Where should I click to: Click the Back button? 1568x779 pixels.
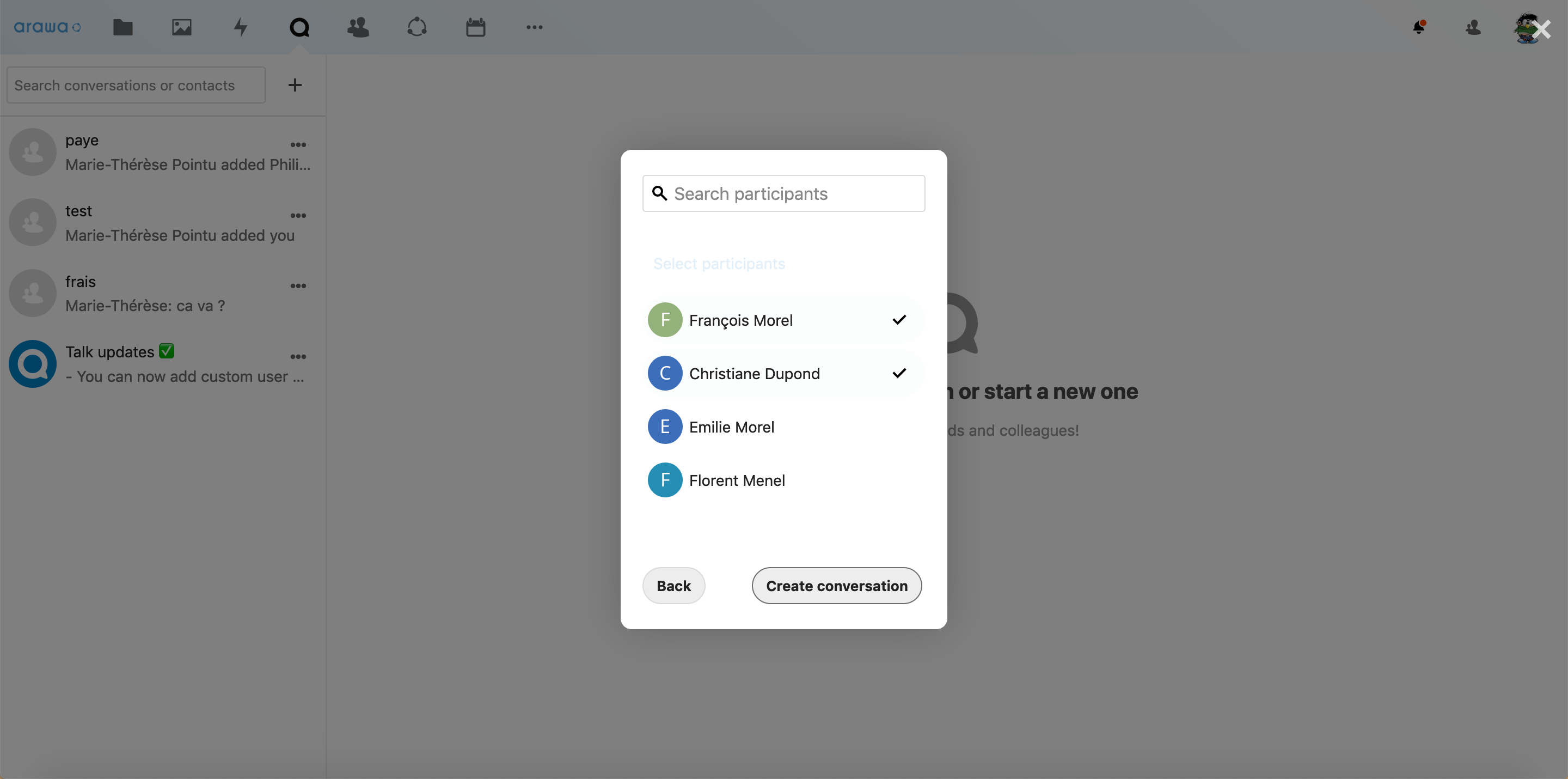(x=673, y=586)
